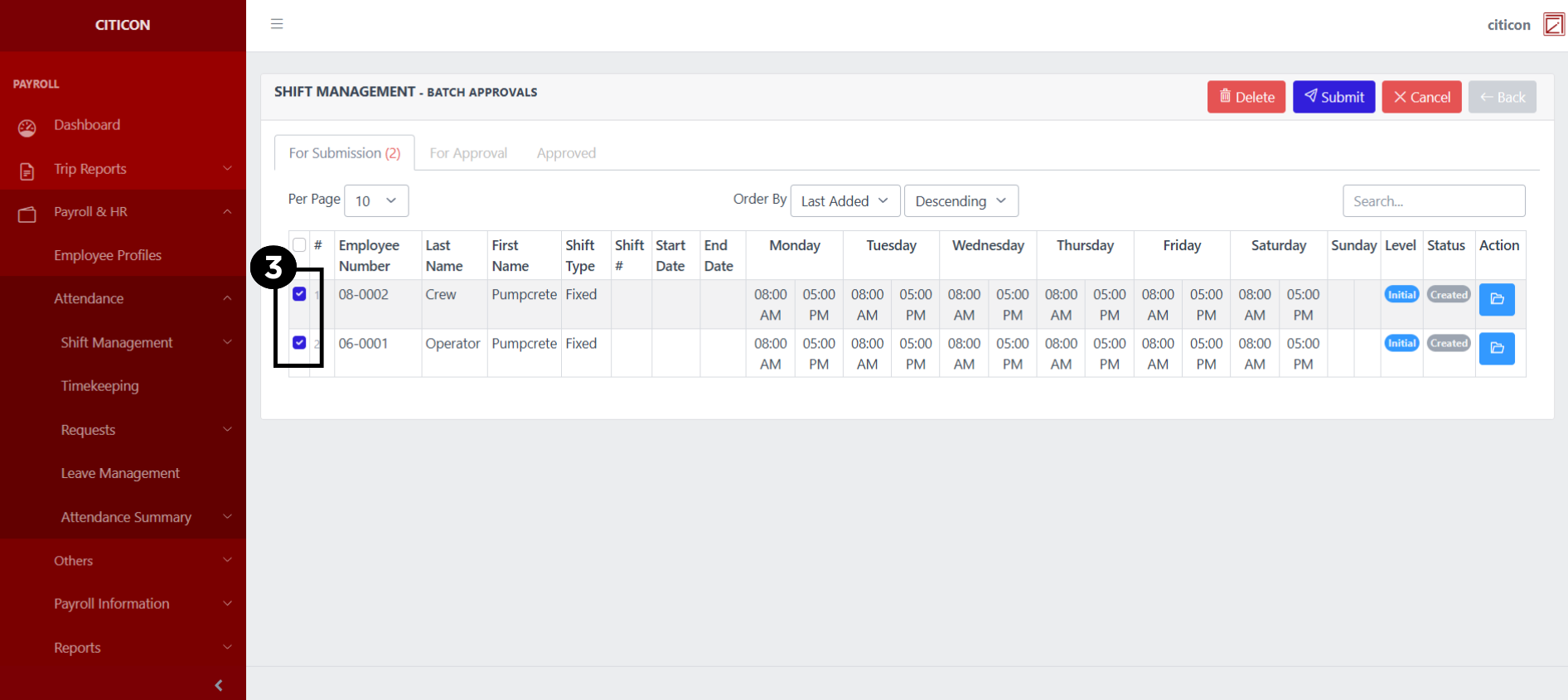The height and width of the screenshot is (700, 1568).
Task: Toggle the select-all header checkbox
Action: (x=299, y=244)
